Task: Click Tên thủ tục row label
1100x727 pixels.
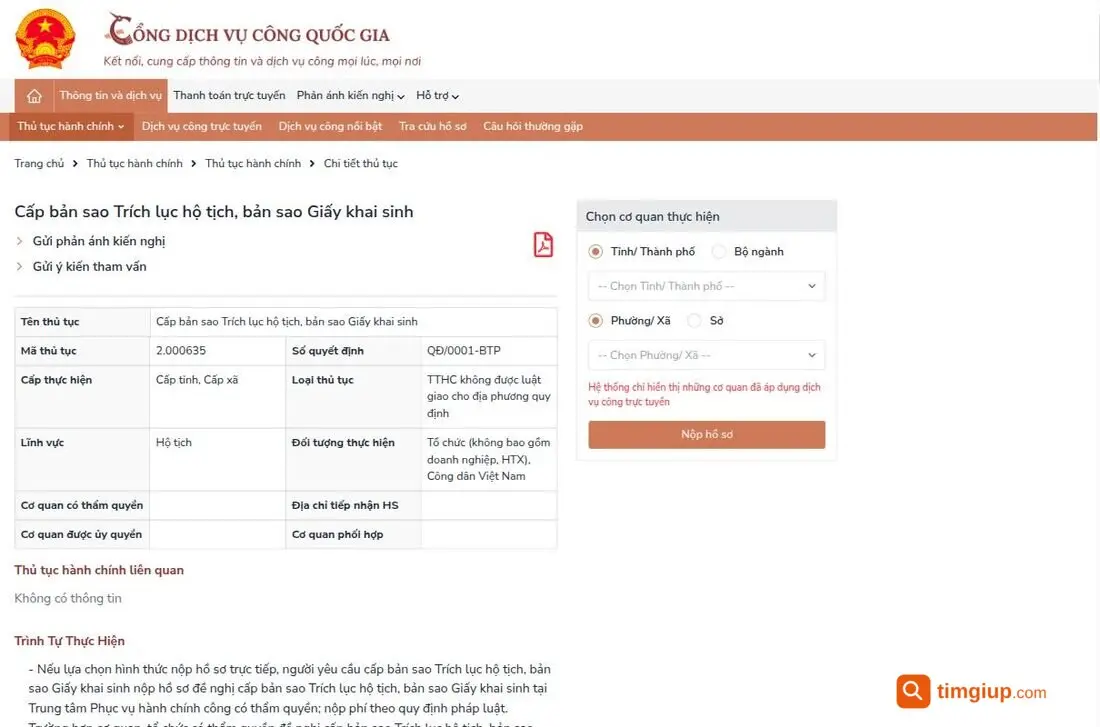Action: click(50, 321)
